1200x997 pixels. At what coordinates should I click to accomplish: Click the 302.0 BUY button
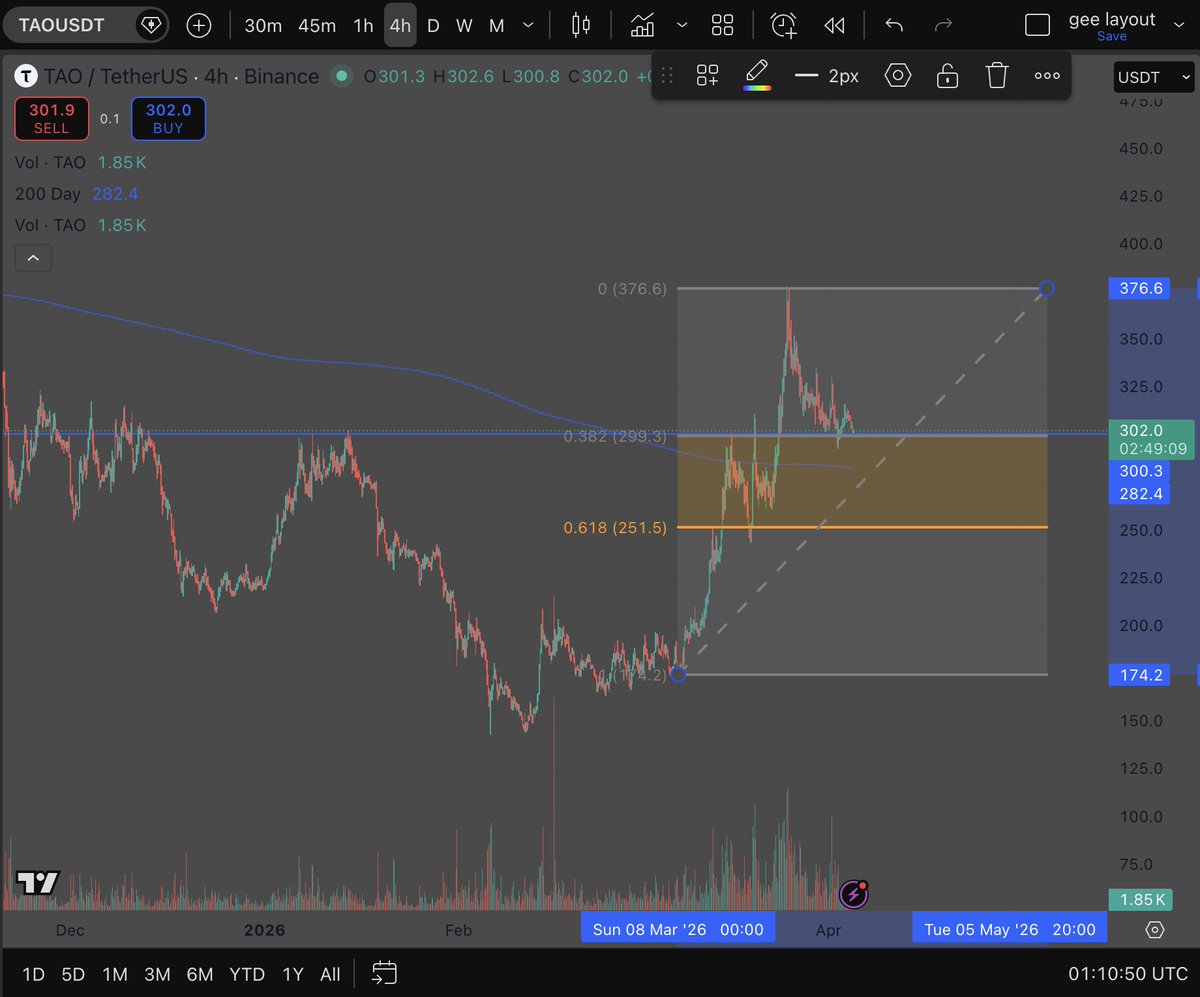[x=168, y=119]
